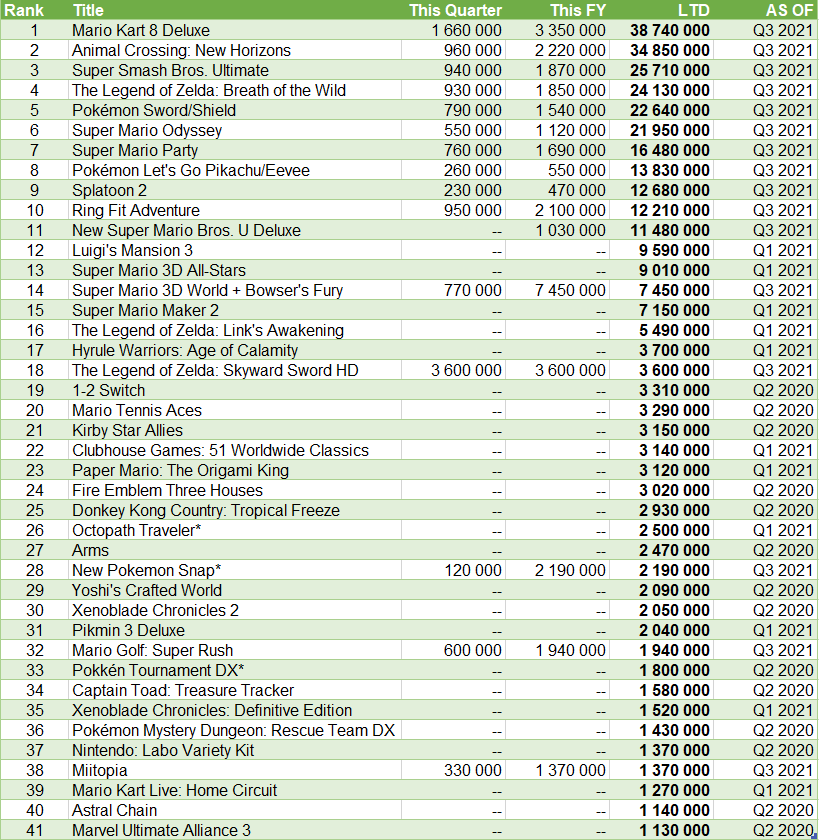Image resolution: width=819 pixels, height=840 pixels.
Task: Select the 1-2 Switch title cell
Action: pos(235,390)
